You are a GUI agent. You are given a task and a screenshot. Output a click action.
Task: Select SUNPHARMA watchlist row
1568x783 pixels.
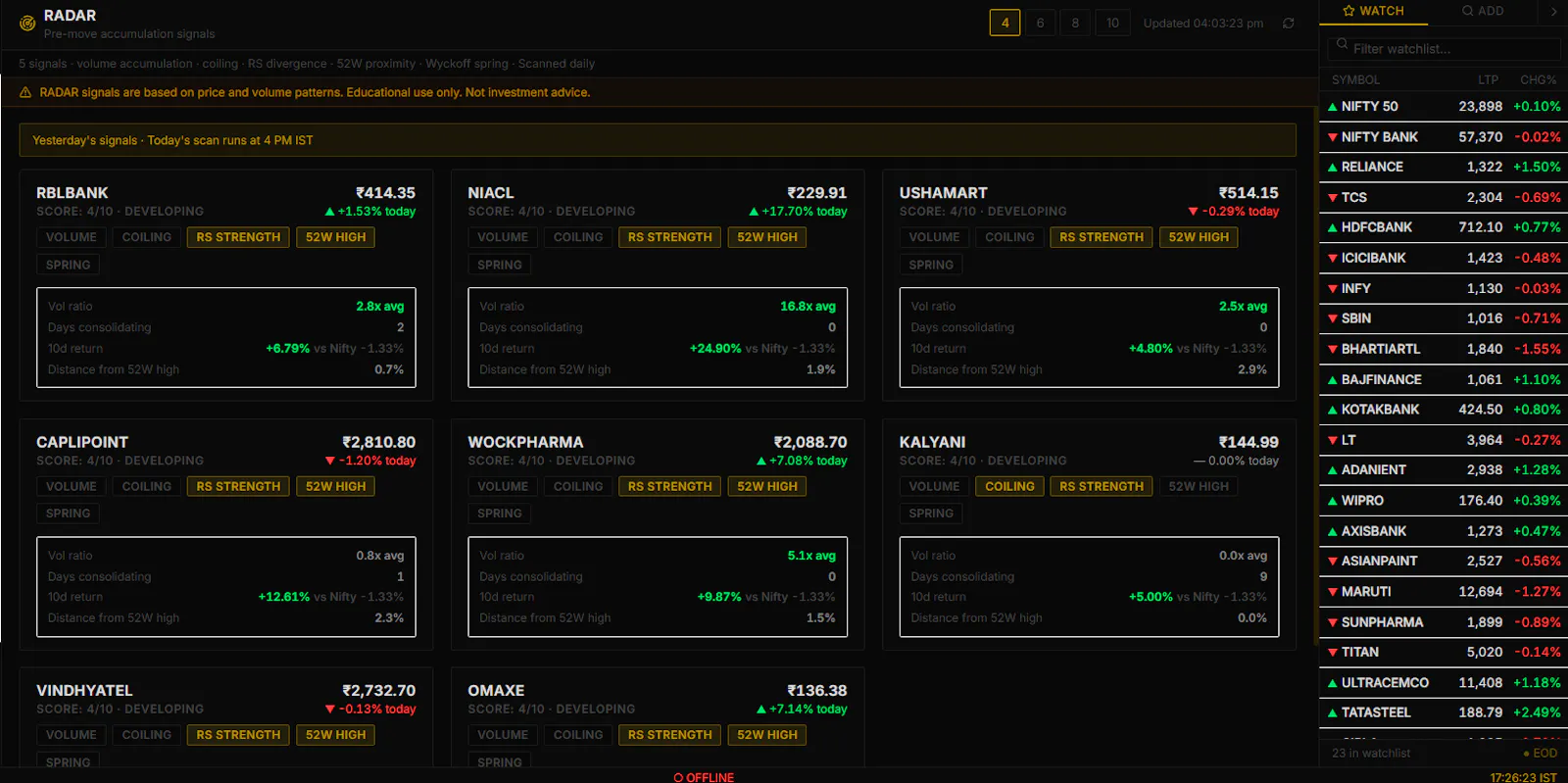1444,622
